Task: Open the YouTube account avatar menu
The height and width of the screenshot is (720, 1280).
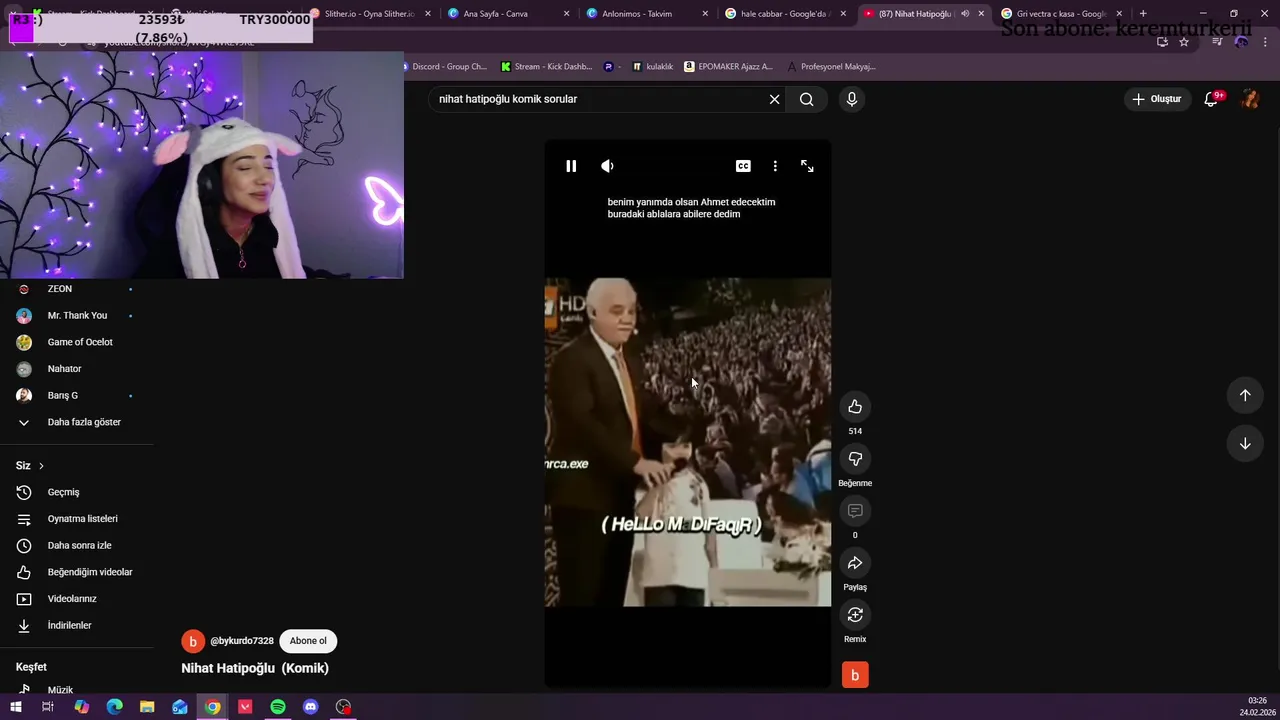Action: coord(1250,99)
